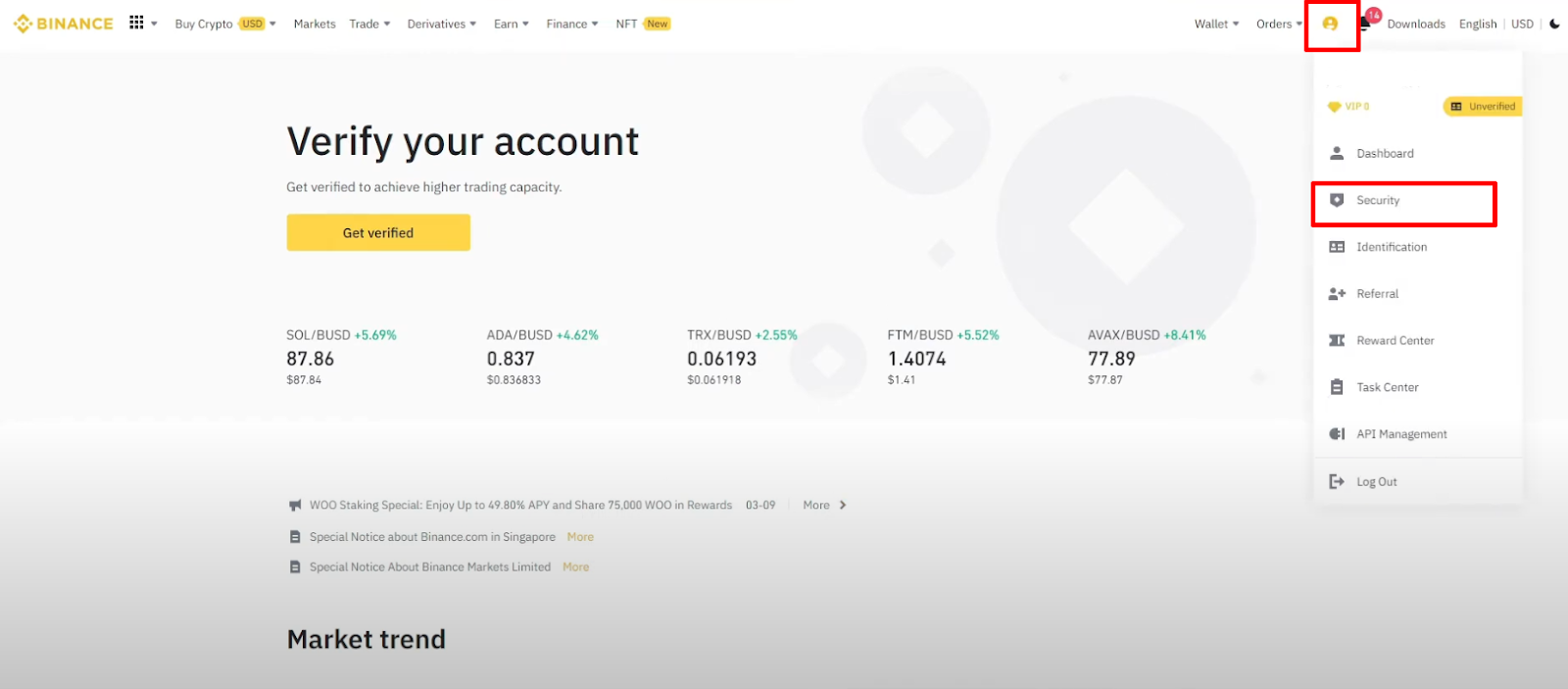The height and width of the screenshot is (689, 1568).
Task: Expand the Derivatives dropdown menu
Action: coord(473,24)
